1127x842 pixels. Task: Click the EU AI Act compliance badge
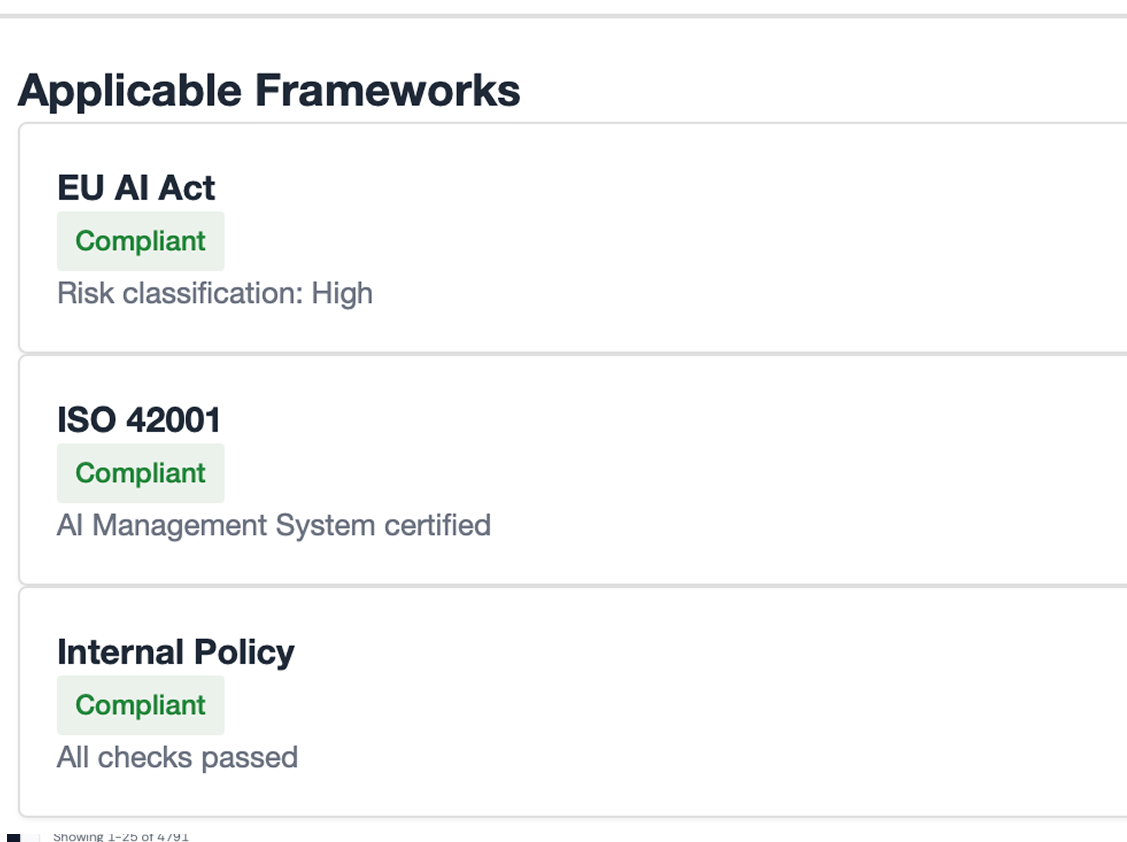click(140, 241)
